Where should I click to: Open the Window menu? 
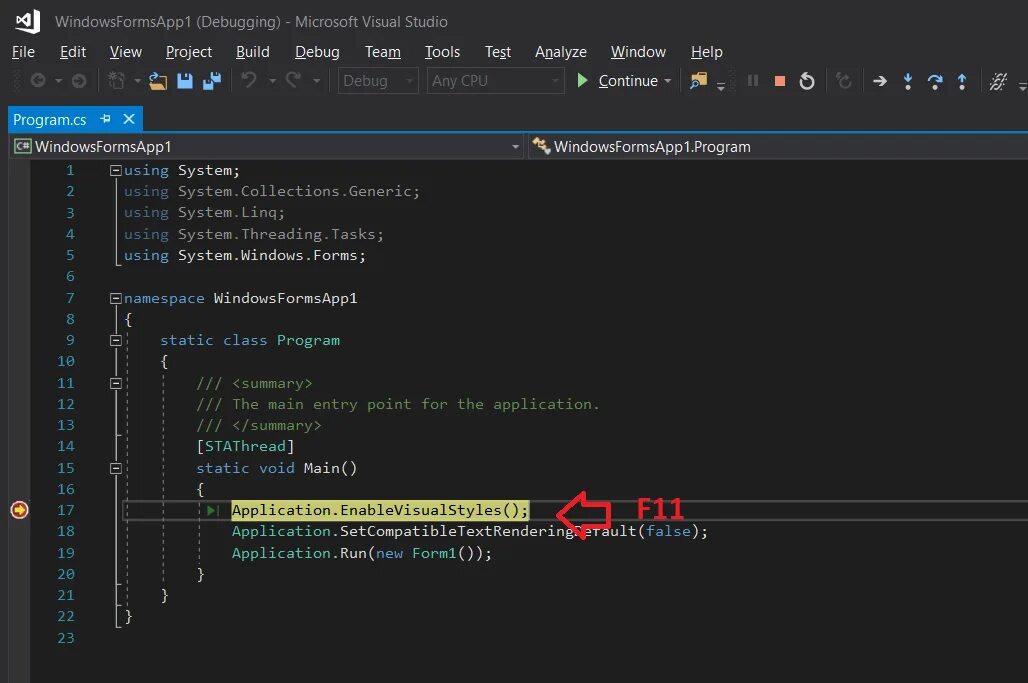[638, 52]
